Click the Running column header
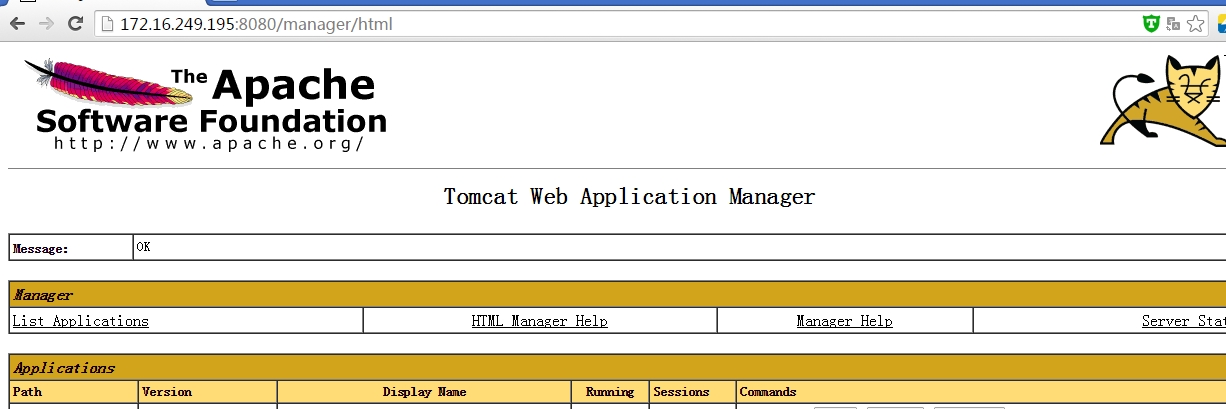This screenshot has width=1226, height=409. (610, 392)
